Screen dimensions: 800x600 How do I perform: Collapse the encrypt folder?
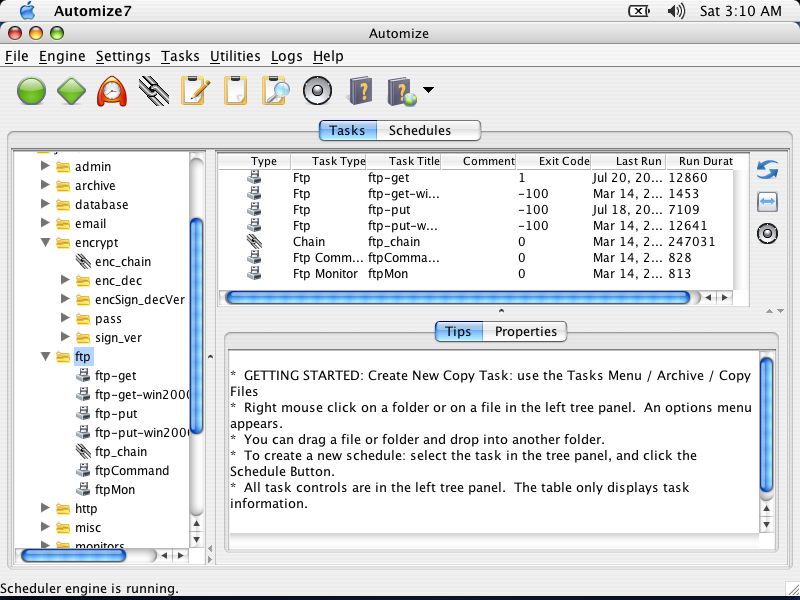(45, 242)
